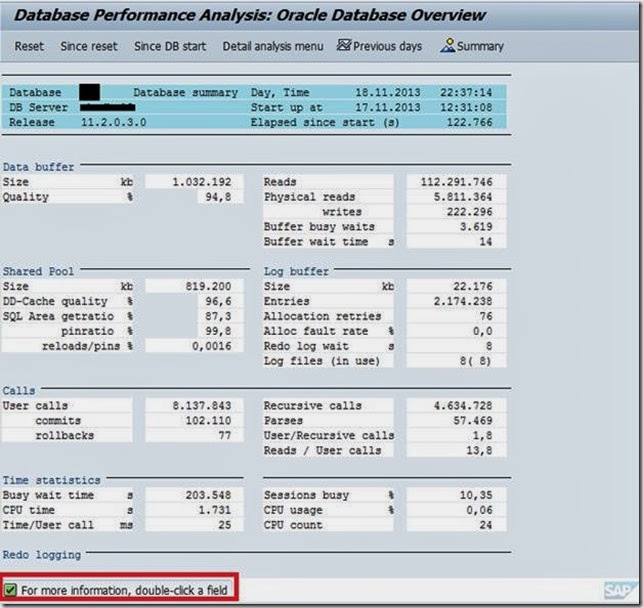
Task: Click the current time 22:37:14
Action: click(x=466, y=92)
